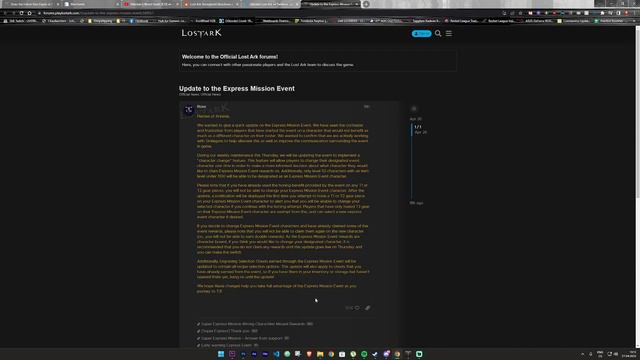Open the hamburger menu in the forum header
The height and width of the screenshot is (360, 640).
coord(449,33)
